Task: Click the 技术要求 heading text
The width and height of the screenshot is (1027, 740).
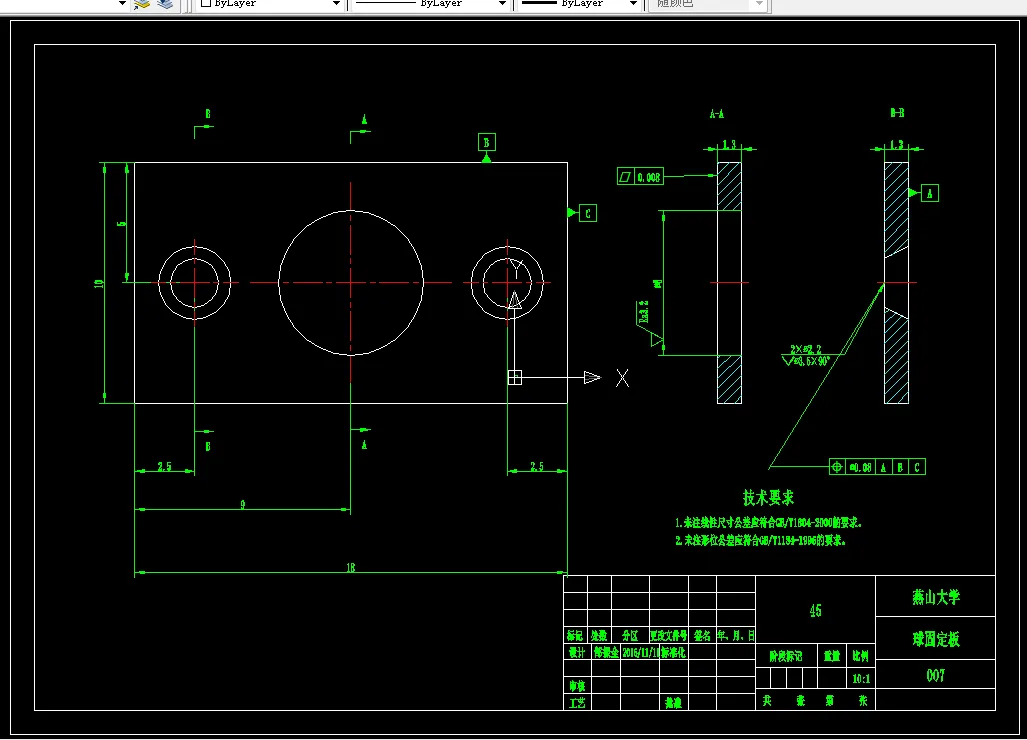Action: point(768,498)
